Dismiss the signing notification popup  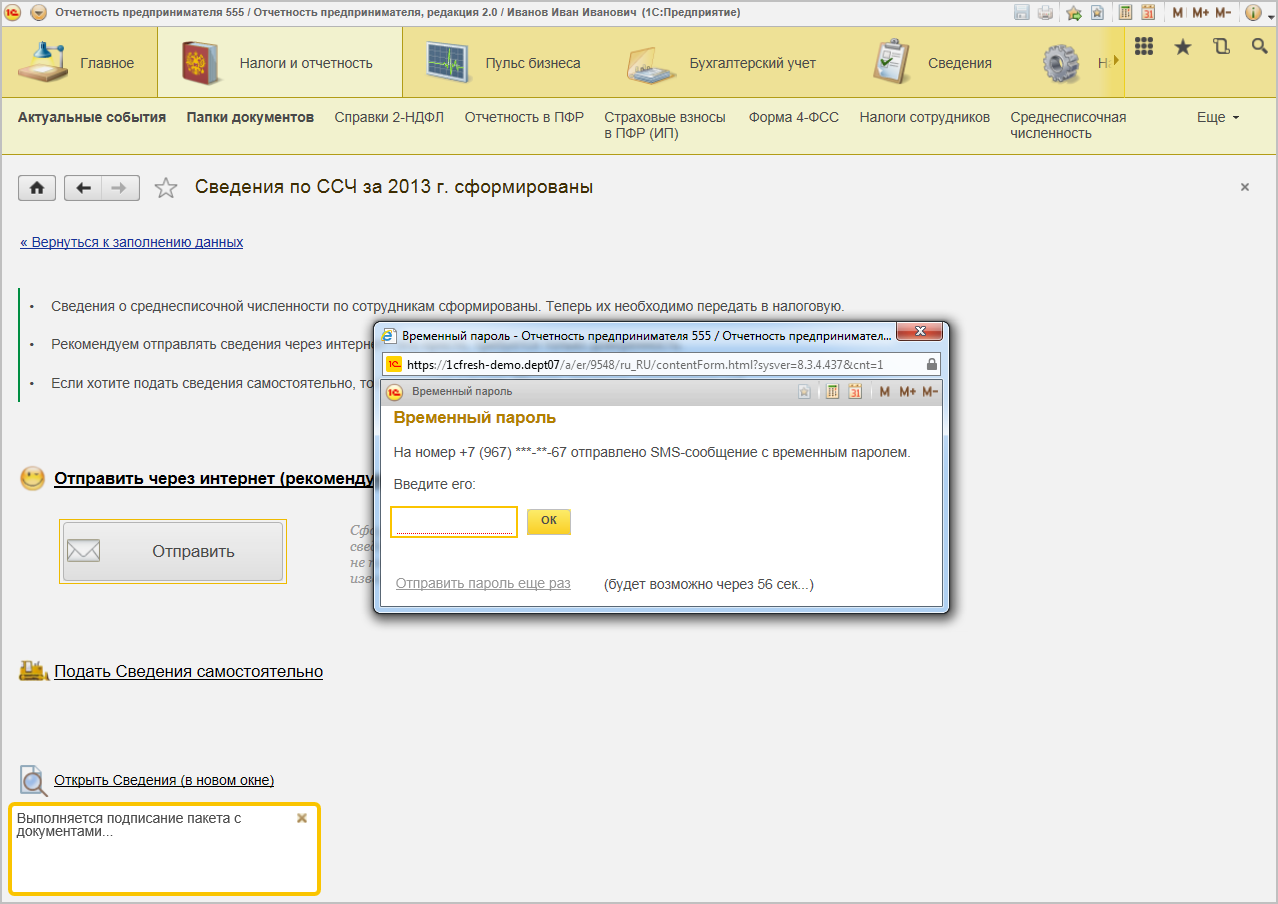coord(302,818)
